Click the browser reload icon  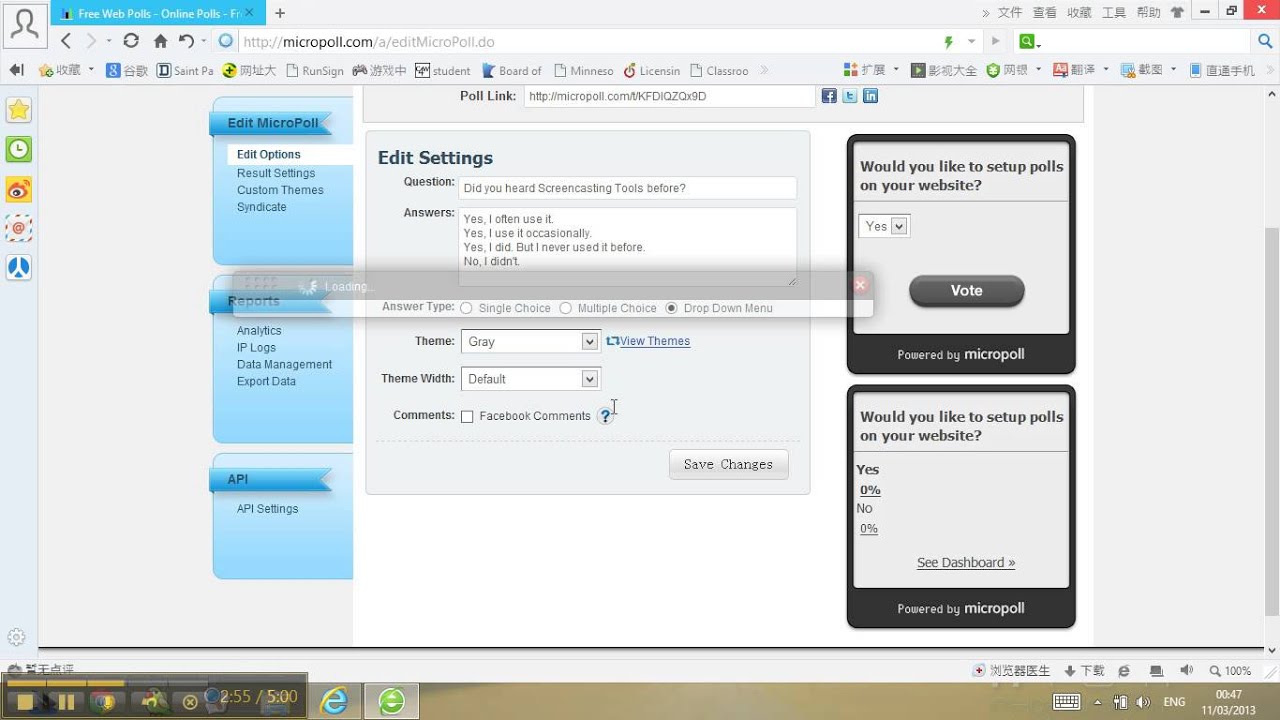pyautogui.click(x=131, y=41)
